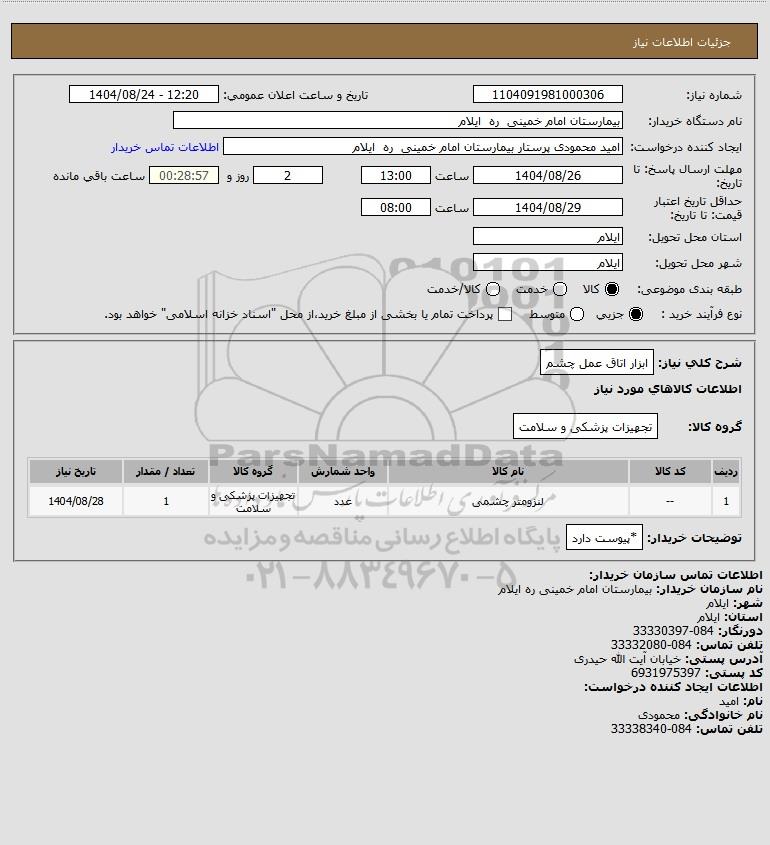Click the organization phone number 33332080-084
The height and width of the screenshot is (845, 770).
point(651,645)
